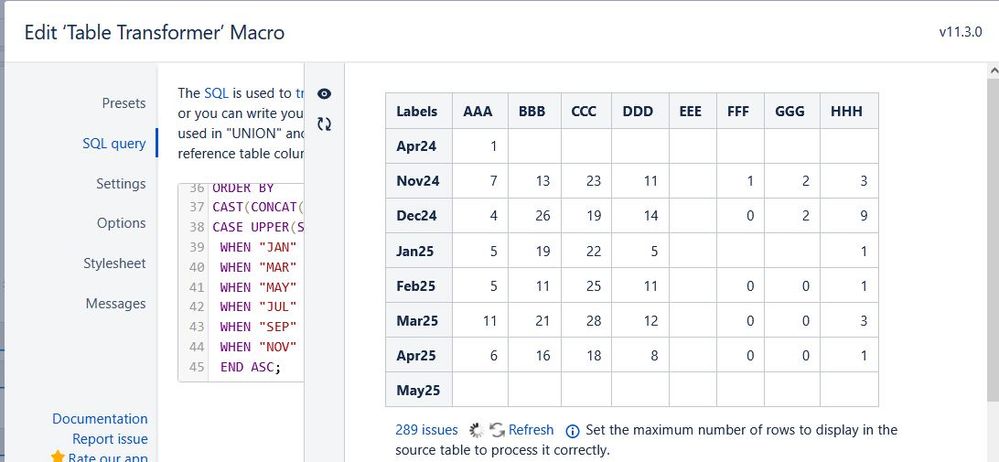Click the BBB column header
The height and width of the screenshot is (462, 999).
[534, 111]
